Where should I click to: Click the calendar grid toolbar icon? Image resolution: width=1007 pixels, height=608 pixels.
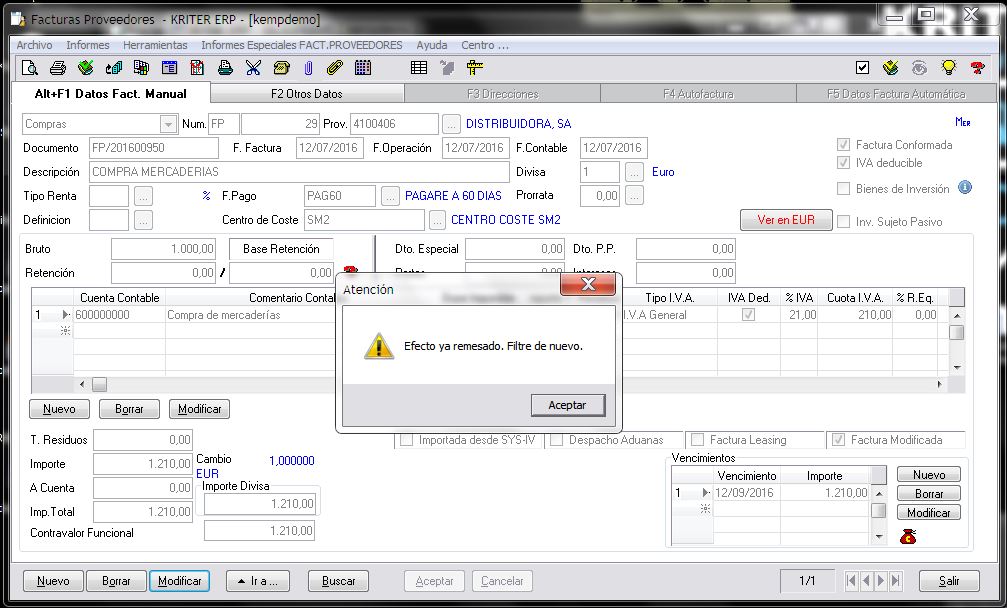point(363,67)
